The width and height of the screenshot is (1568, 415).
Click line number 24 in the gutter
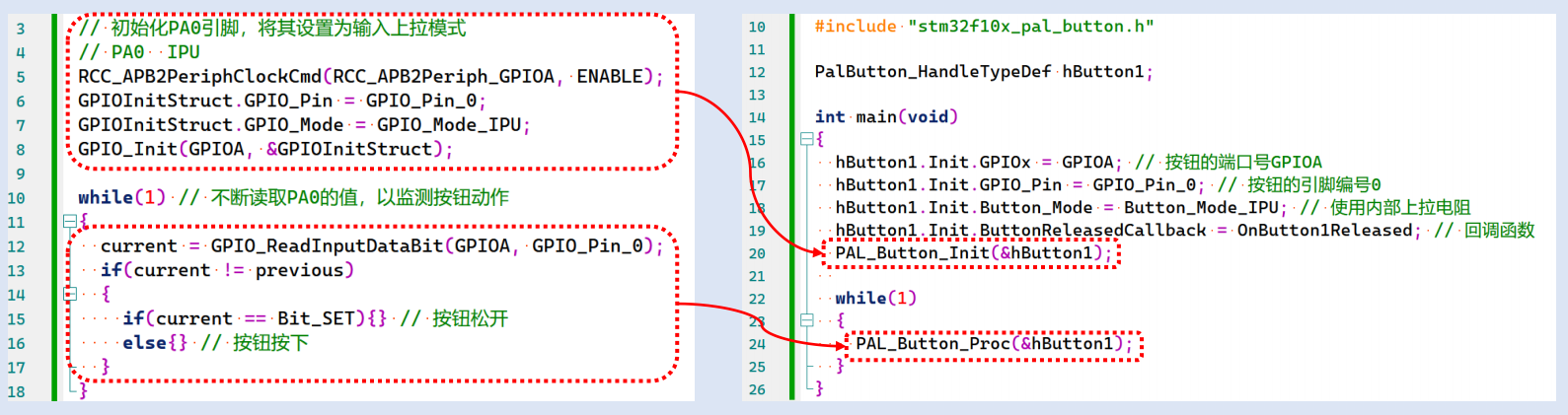point(757,344)
